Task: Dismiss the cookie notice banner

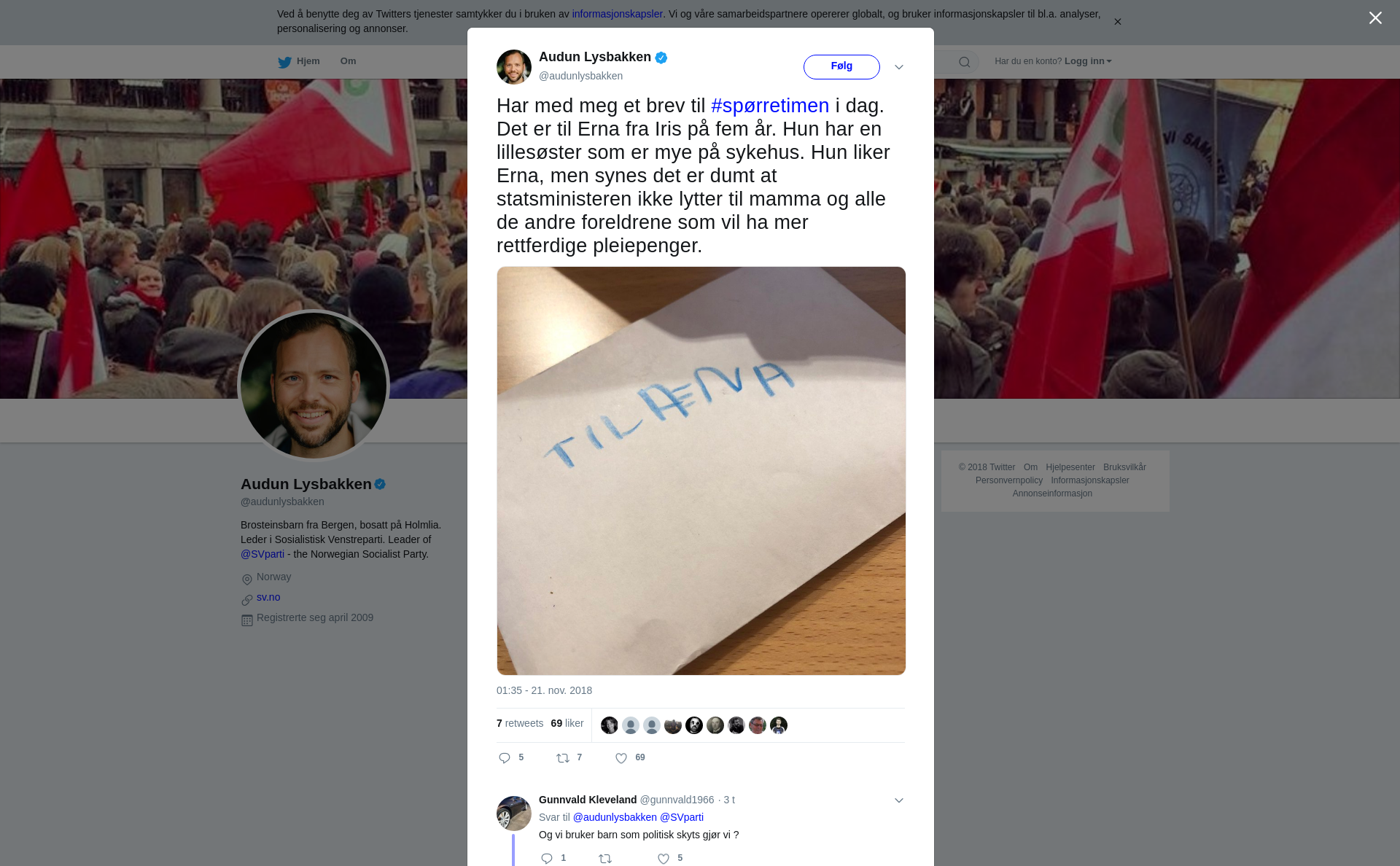Action: click(x=1117, y=22)
